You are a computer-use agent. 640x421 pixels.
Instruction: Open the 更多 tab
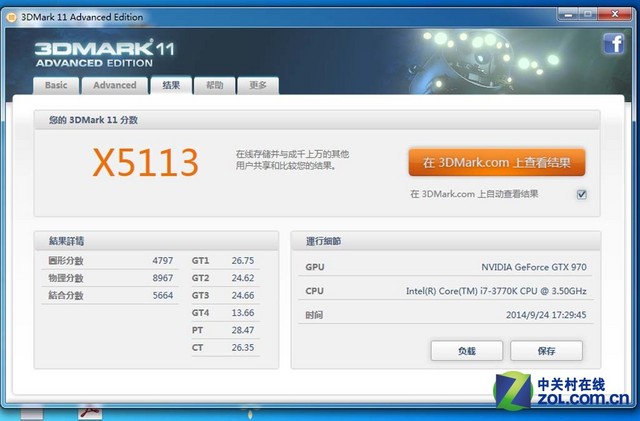point(258,85)
